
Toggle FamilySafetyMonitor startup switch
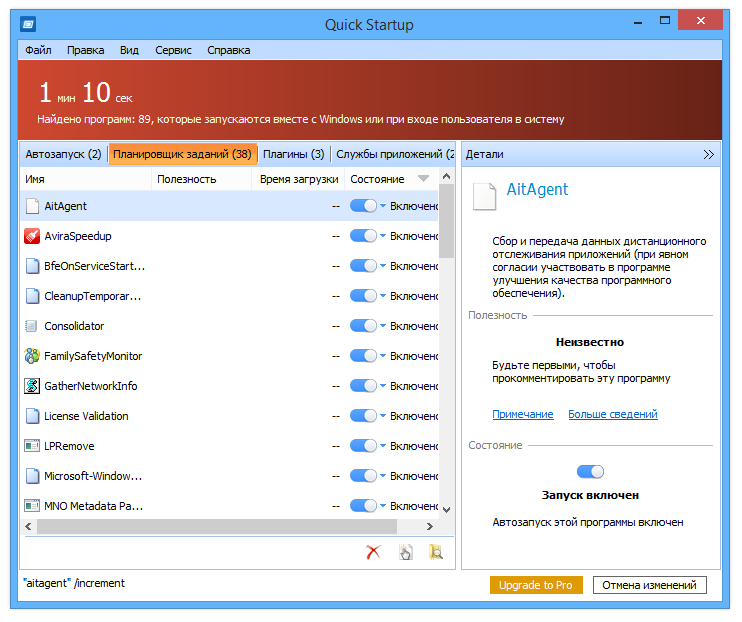pos(363,356)
